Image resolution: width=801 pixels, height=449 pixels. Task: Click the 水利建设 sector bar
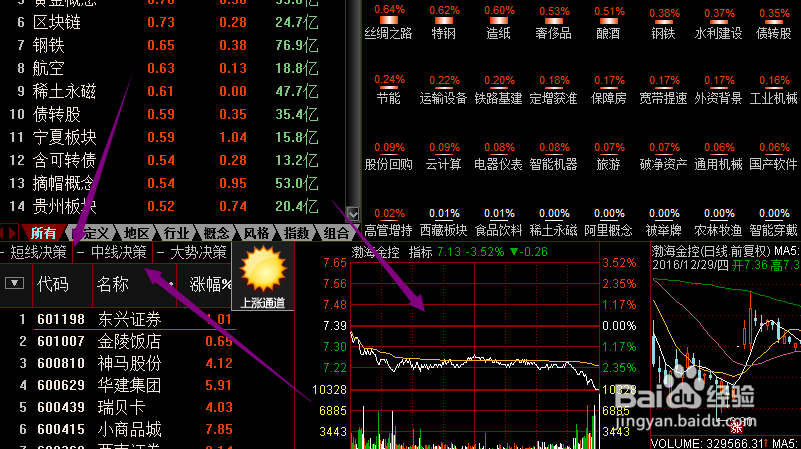(x=719, y=22)
